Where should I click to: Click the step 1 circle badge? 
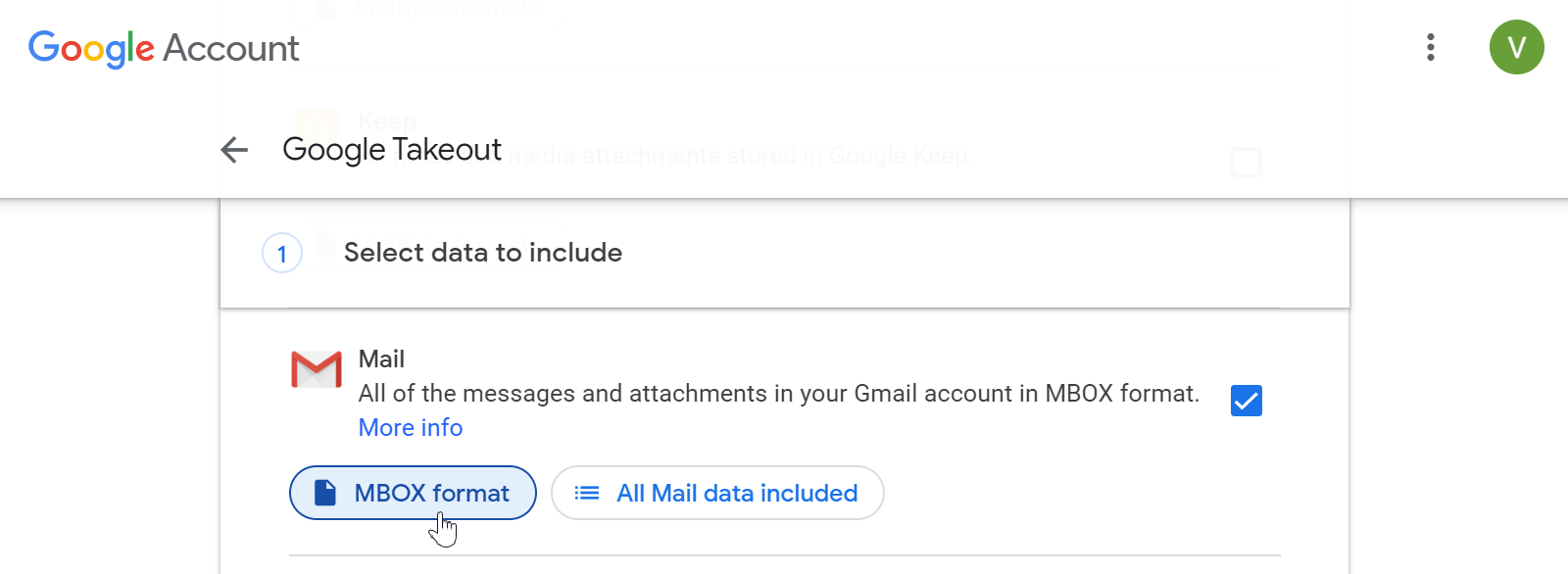(282, 254)
